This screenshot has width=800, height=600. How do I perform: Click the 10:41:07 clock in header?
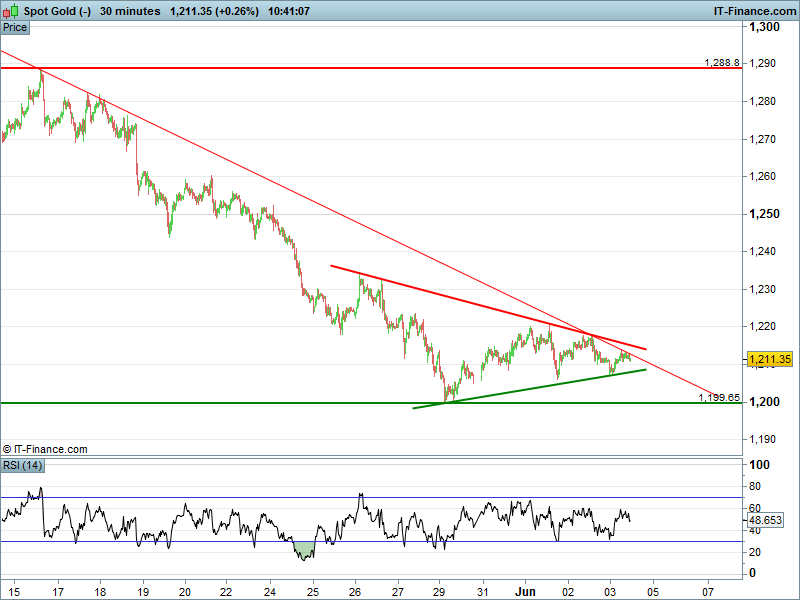(289, 11)
